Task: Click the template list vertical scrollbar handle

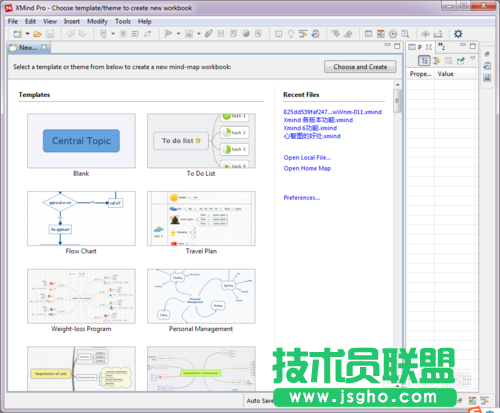Action: click(397, 101)
